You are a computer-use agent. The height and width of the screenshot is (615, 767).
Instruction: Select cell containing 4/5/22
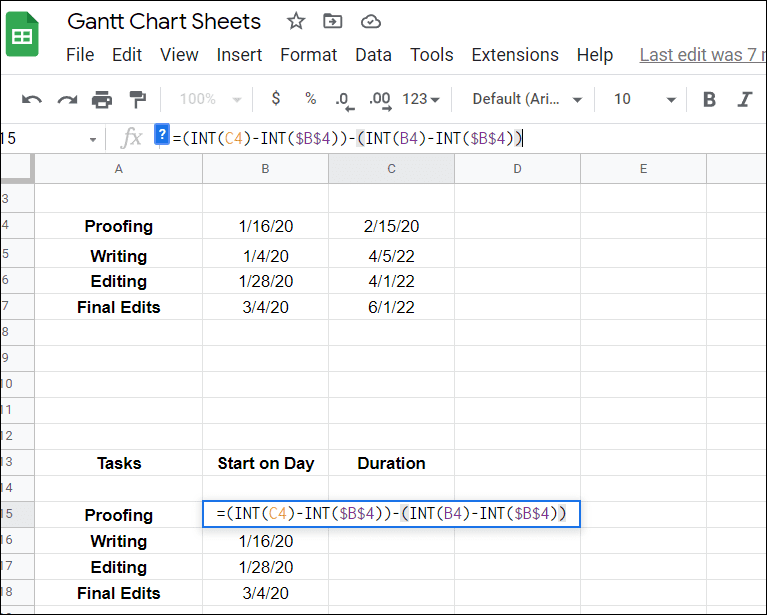pos(391,255)
